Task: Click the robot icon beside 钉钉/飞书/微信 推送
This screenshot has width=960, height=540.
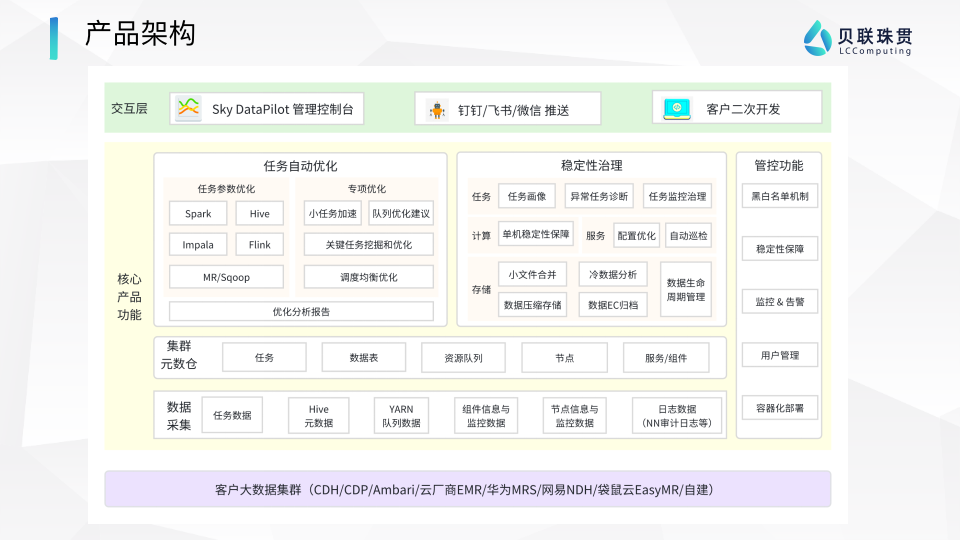Action: tap(437, 110)
